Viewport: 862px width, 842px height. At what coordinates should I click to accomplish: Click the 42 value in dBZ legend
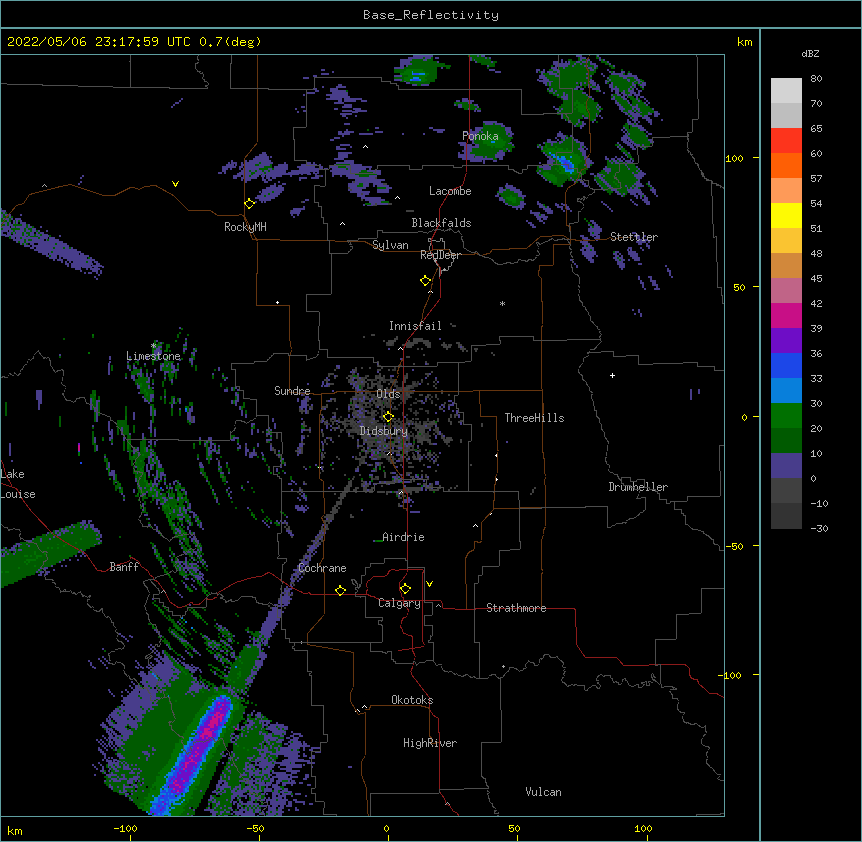pyautogui.click(x=816, y=303)
